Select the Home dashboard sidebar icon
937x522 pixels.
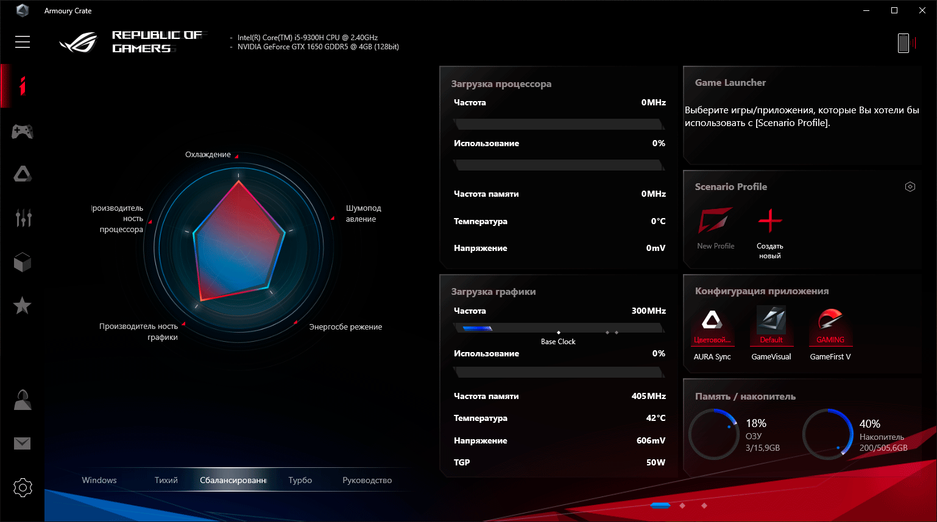coord(22,86)
